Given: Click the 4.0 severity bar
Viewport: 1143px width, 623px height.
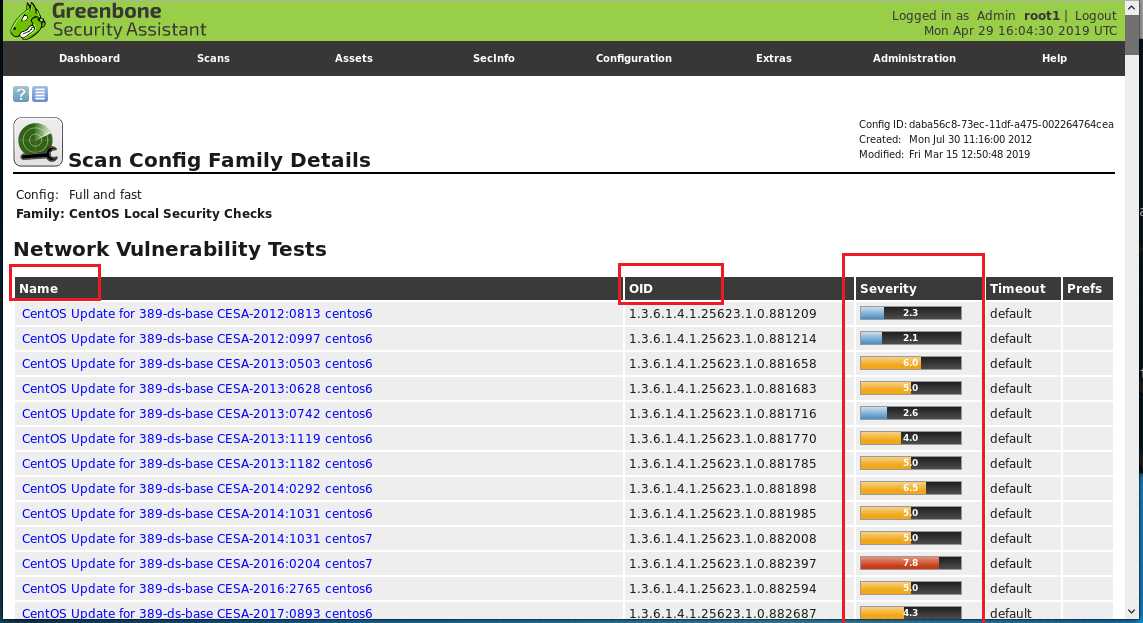Looking at the screenshot, I should [x=910, y=438].
